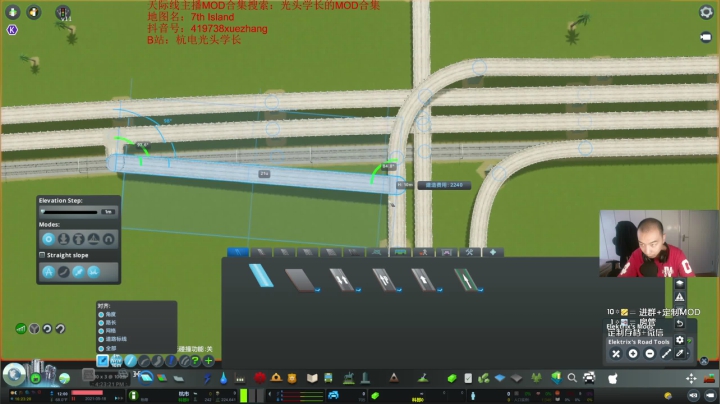The image size is (720, 404).
Task: Toggle pause simulation button
Action: click(74, 399)
